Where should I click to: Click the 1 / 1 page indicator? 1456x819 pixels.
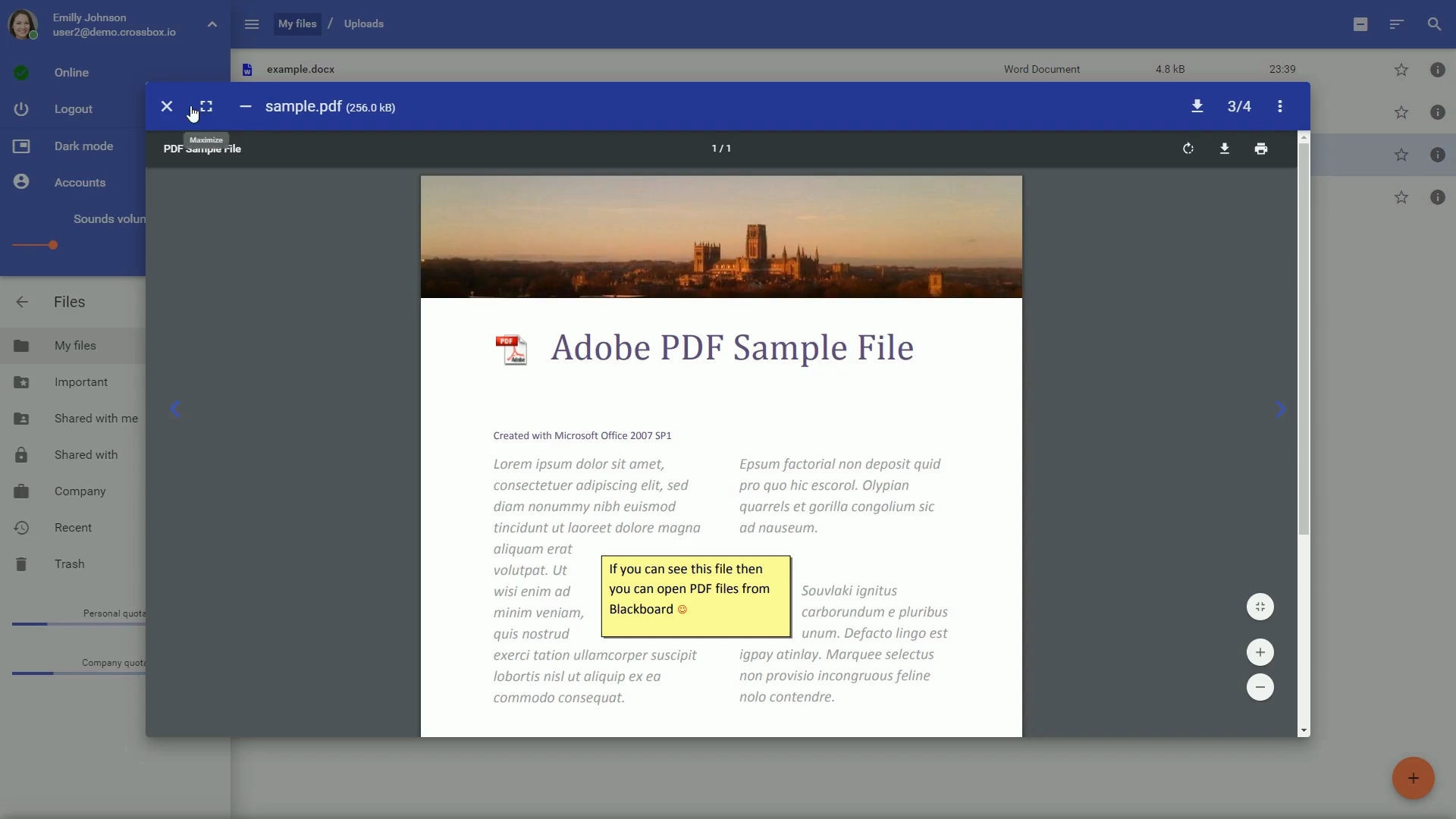721,149
